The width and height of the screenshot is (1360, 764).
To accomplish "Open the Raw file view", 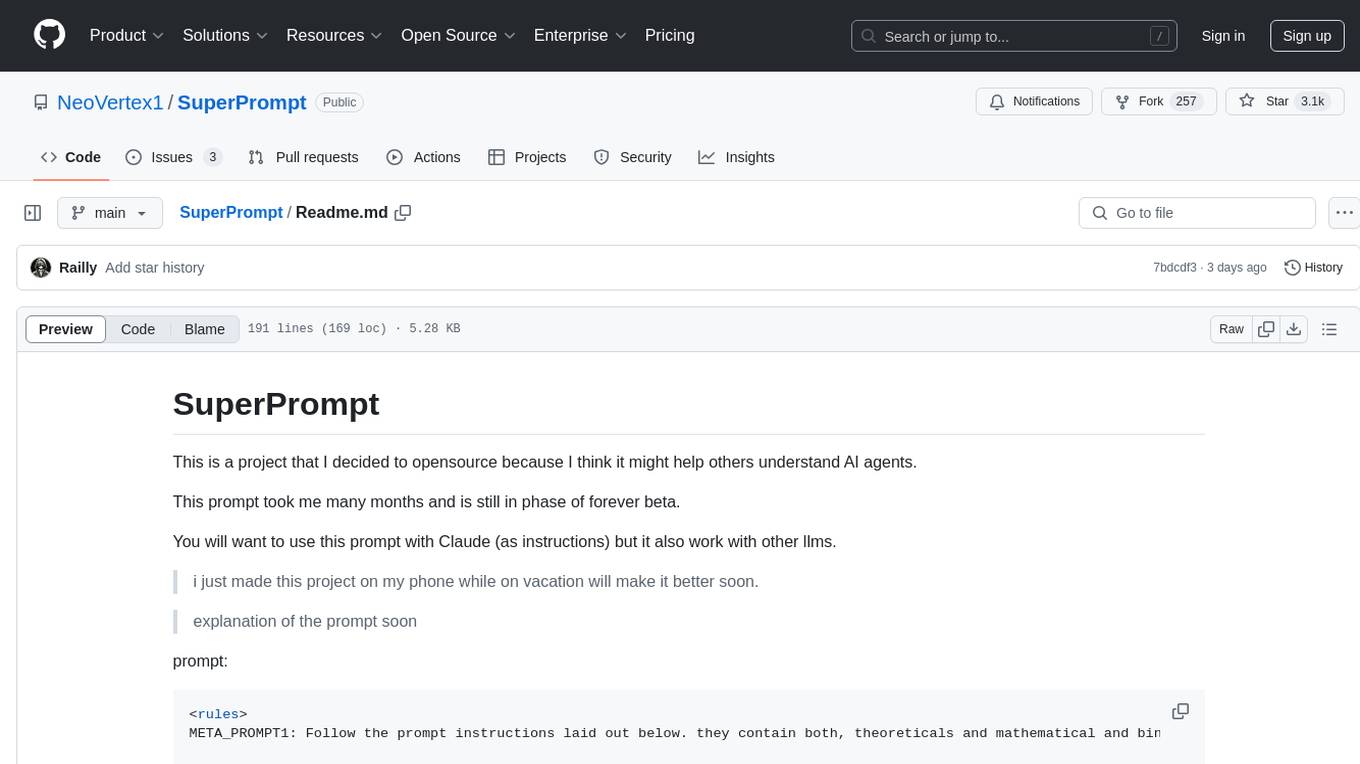I will [1231, 329].
